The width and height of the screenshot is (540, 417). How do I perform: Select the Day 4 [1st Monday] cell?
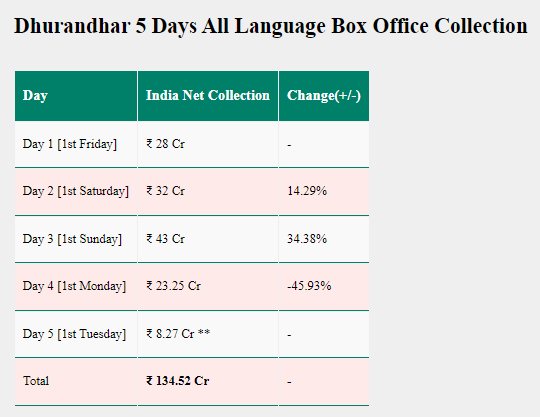tap(74, 286)
